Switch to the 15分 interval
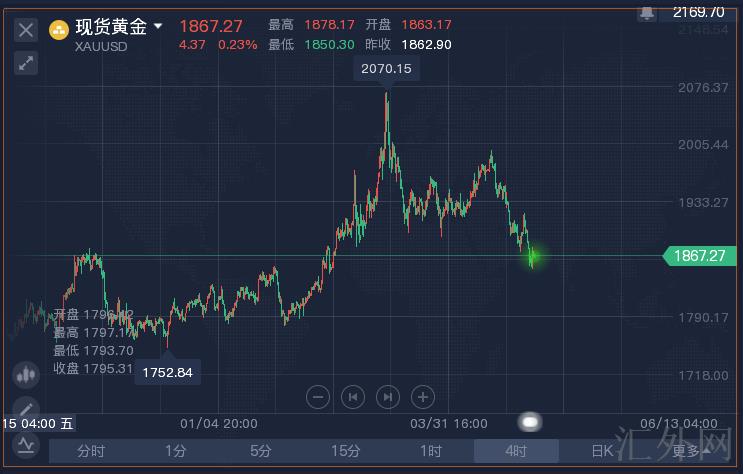This screenshot has height=474, width=743. [x=346, y=451]
